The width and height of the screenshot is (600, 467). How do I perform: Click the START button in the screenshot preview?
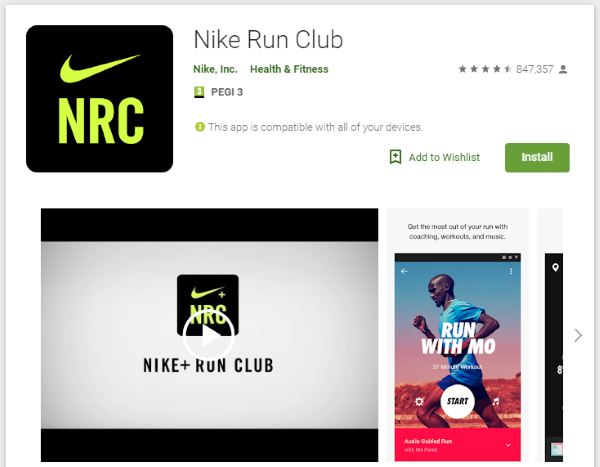pyautogui.click(x=458, y=401)
